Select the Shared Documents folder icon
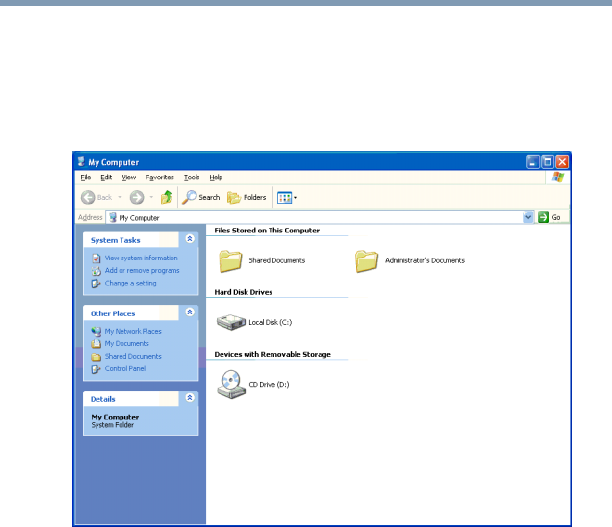The height and width of the screenshot is (527, 612). (231, 261)
